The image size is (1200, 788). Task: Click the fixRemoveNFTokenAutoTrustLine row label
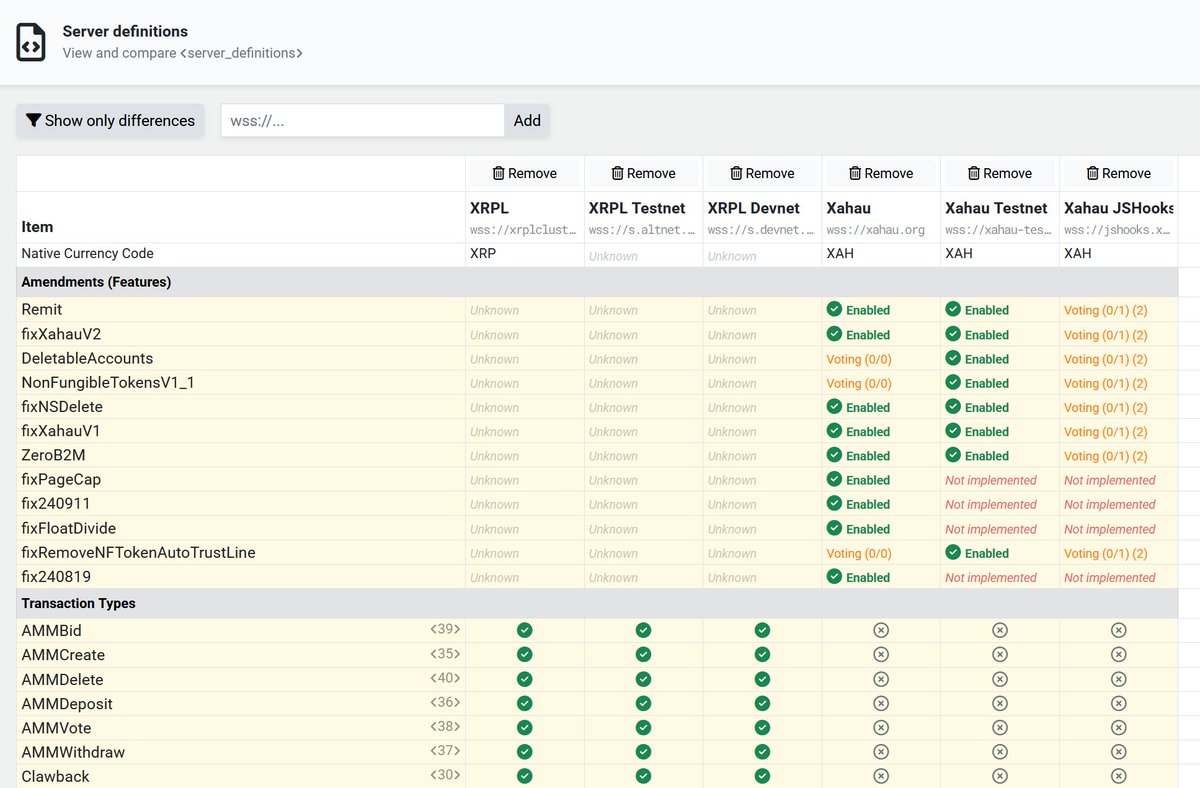(x=139, y=552)
